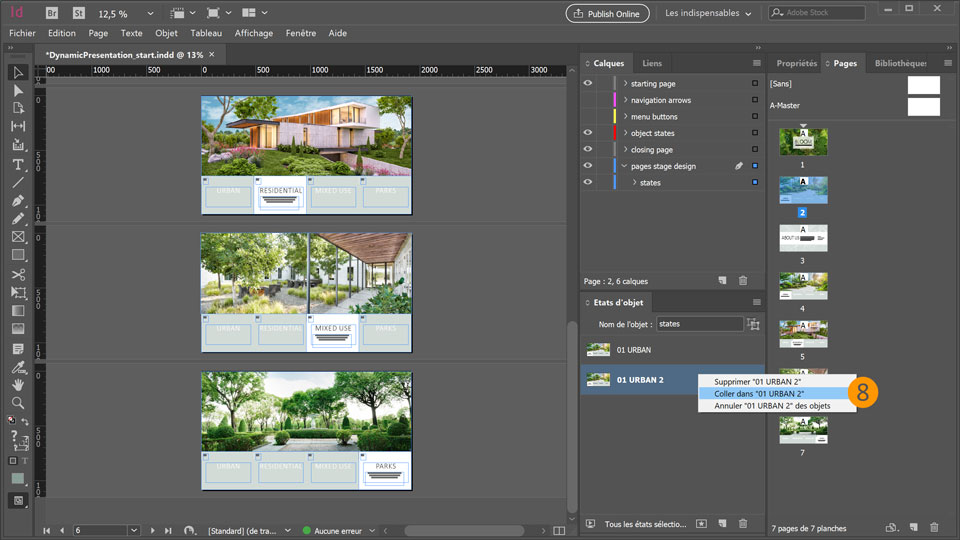Image resolution: width=960 pixels, height=540 pixels.
Task: Select the Zoom tool
Action: coord(18,403)
